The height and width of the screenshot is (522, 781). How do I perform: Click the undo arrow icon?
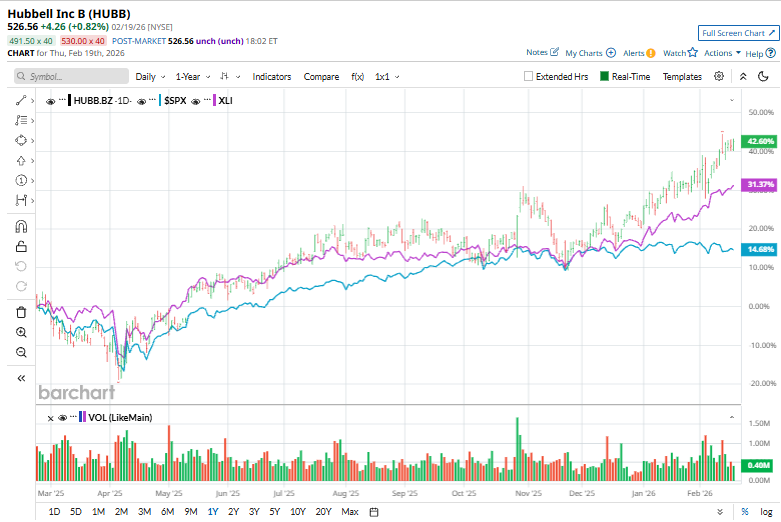click(x=21, y=266)
